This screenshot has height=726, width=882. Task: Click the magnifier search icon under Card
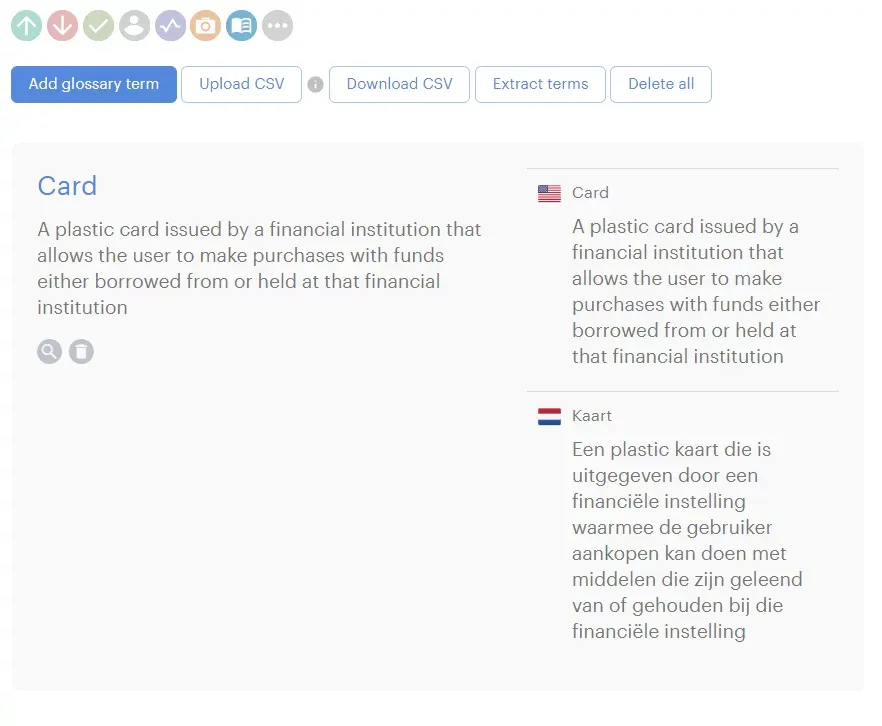click(49, 351)
